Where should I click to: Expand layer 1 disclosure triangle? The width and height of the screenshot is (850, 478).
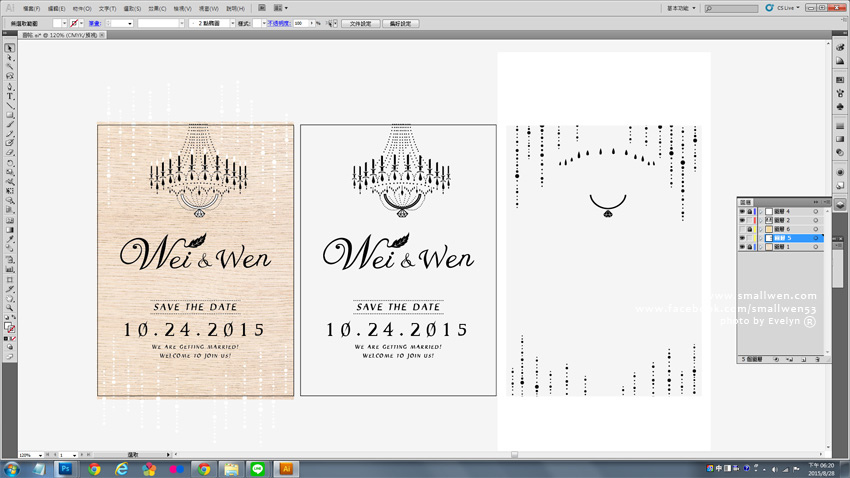point(761,247)
